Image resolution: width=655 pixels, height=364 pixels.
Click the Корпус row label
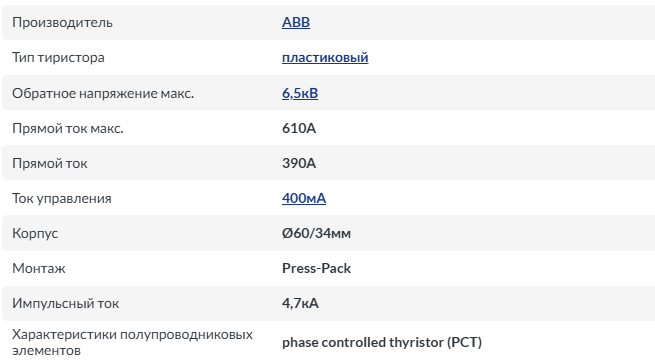coord(35,233)
